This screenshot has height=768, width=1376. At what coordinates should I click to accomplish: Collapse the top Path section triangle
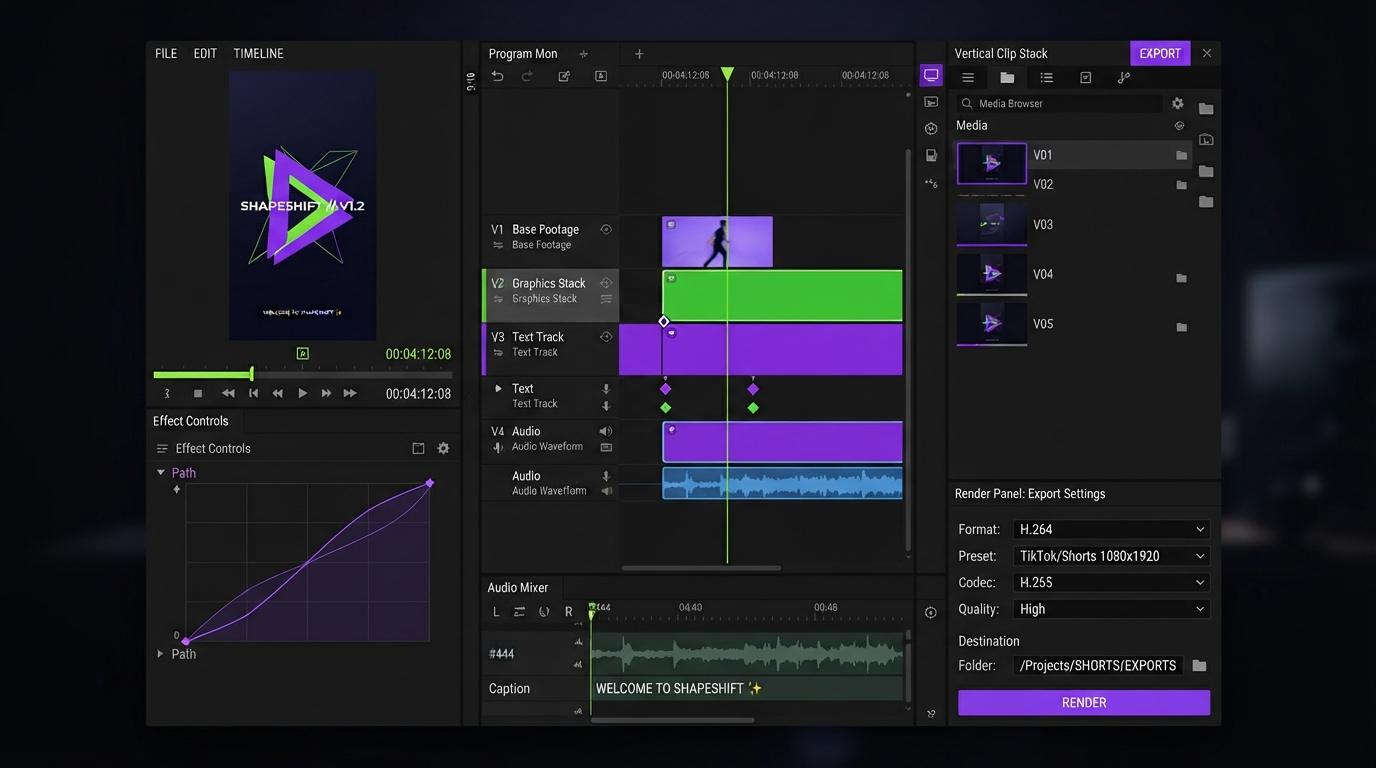click(161, 473)
